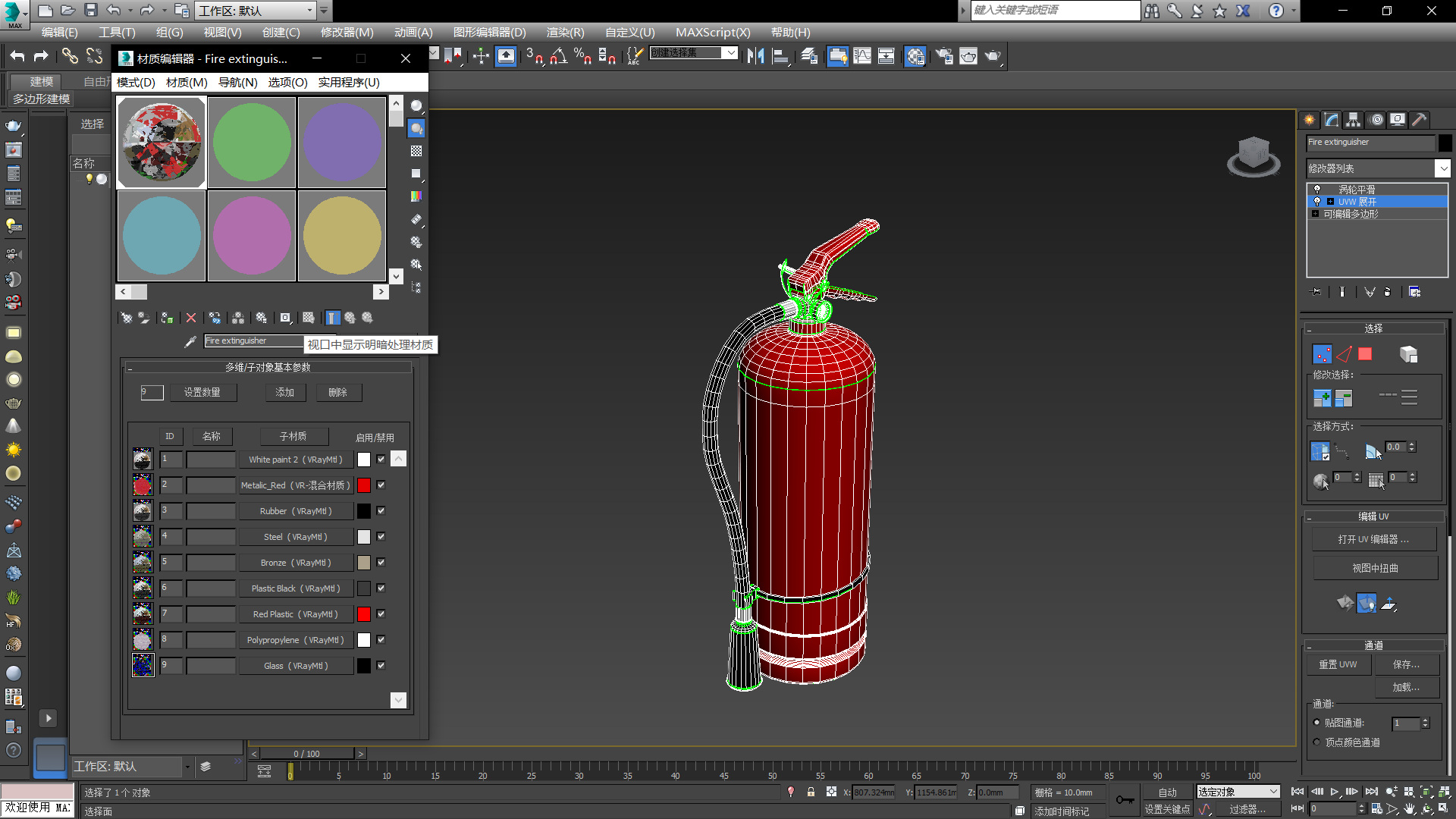1456x819 pixels.
Task: Toggle the 3D Snaps icon
Action: coord(534,56)
